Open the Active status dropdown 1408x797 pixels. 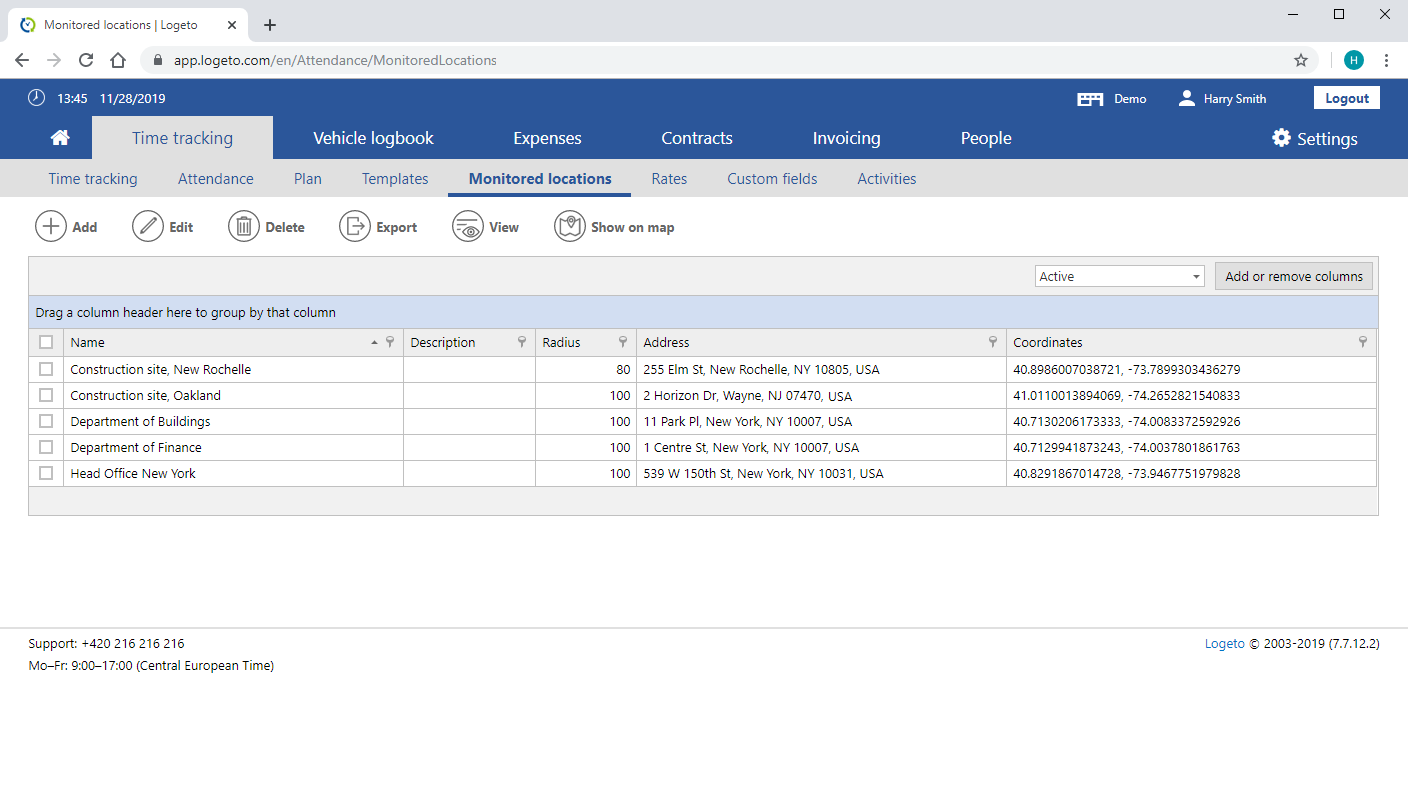(1120, 277)
